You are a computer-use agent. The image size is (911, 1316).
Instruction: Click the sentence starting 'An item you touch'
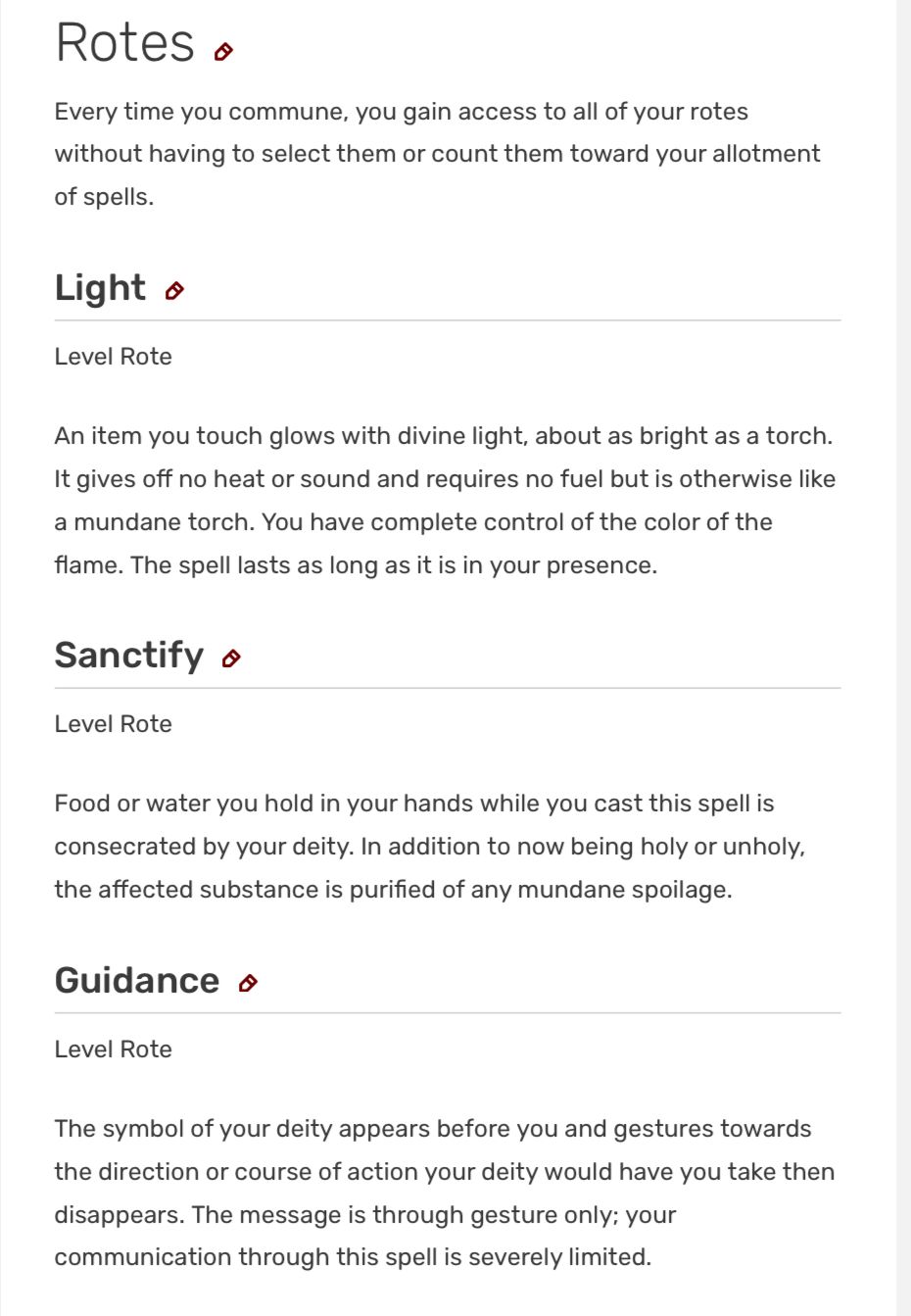pyautogui.click(x=443, y=436)
